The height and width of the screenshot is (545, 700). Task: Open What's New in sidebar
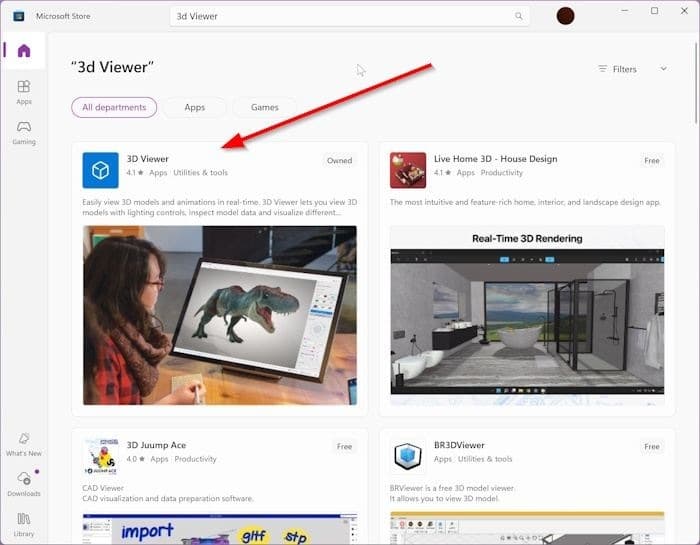[23, 443]
